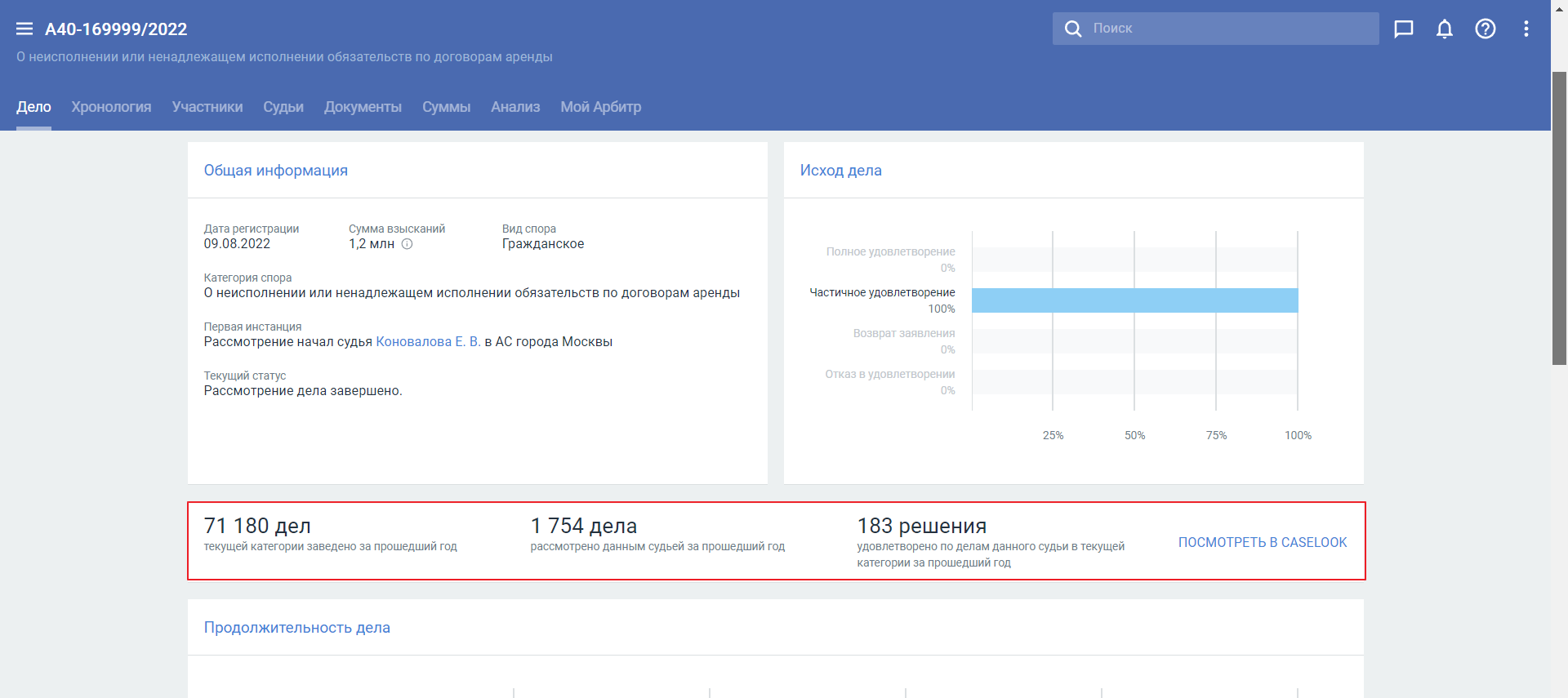Open the chat messages icon
This screenshot has width=1568, height=698.
coord(1404,29)
